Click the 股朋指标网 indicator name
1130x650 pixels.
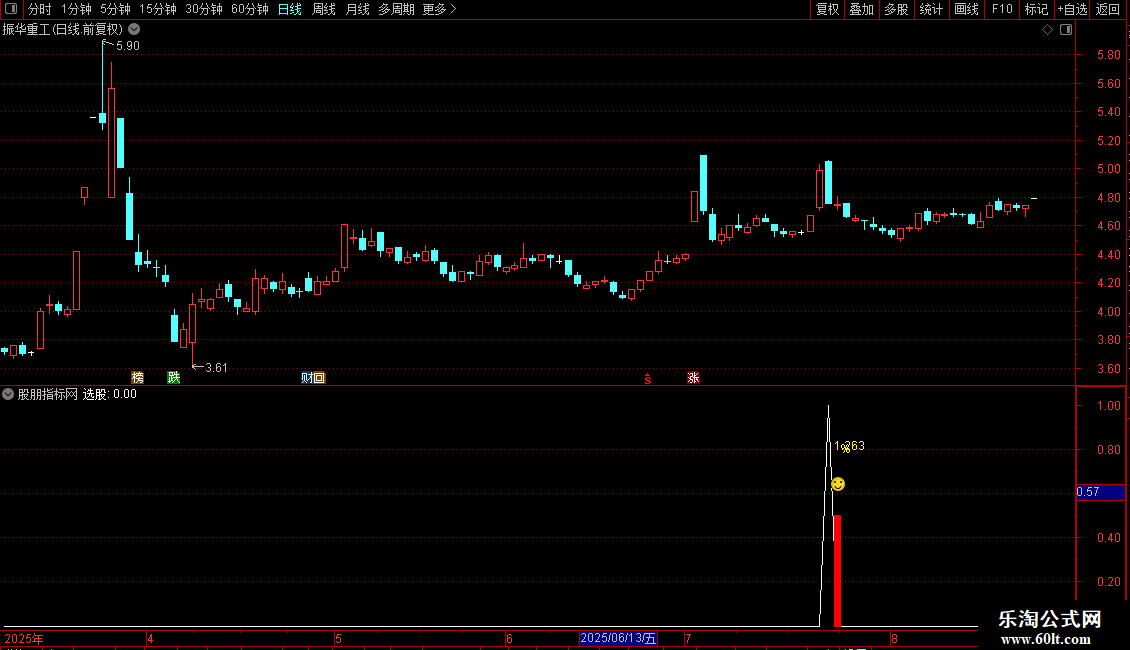(48, 394)
